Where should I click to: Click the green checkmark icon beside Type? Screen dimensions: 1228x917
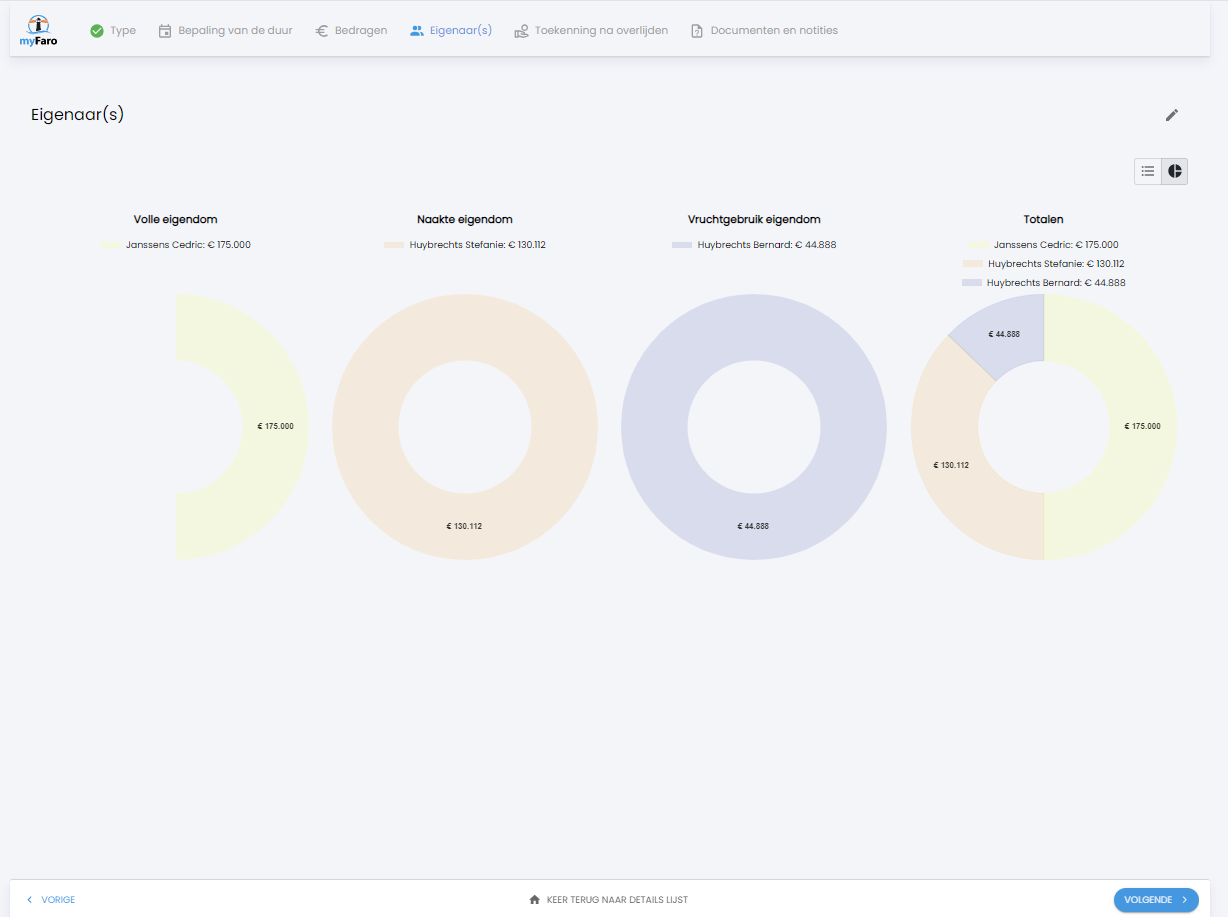click(x=97, y=31)
